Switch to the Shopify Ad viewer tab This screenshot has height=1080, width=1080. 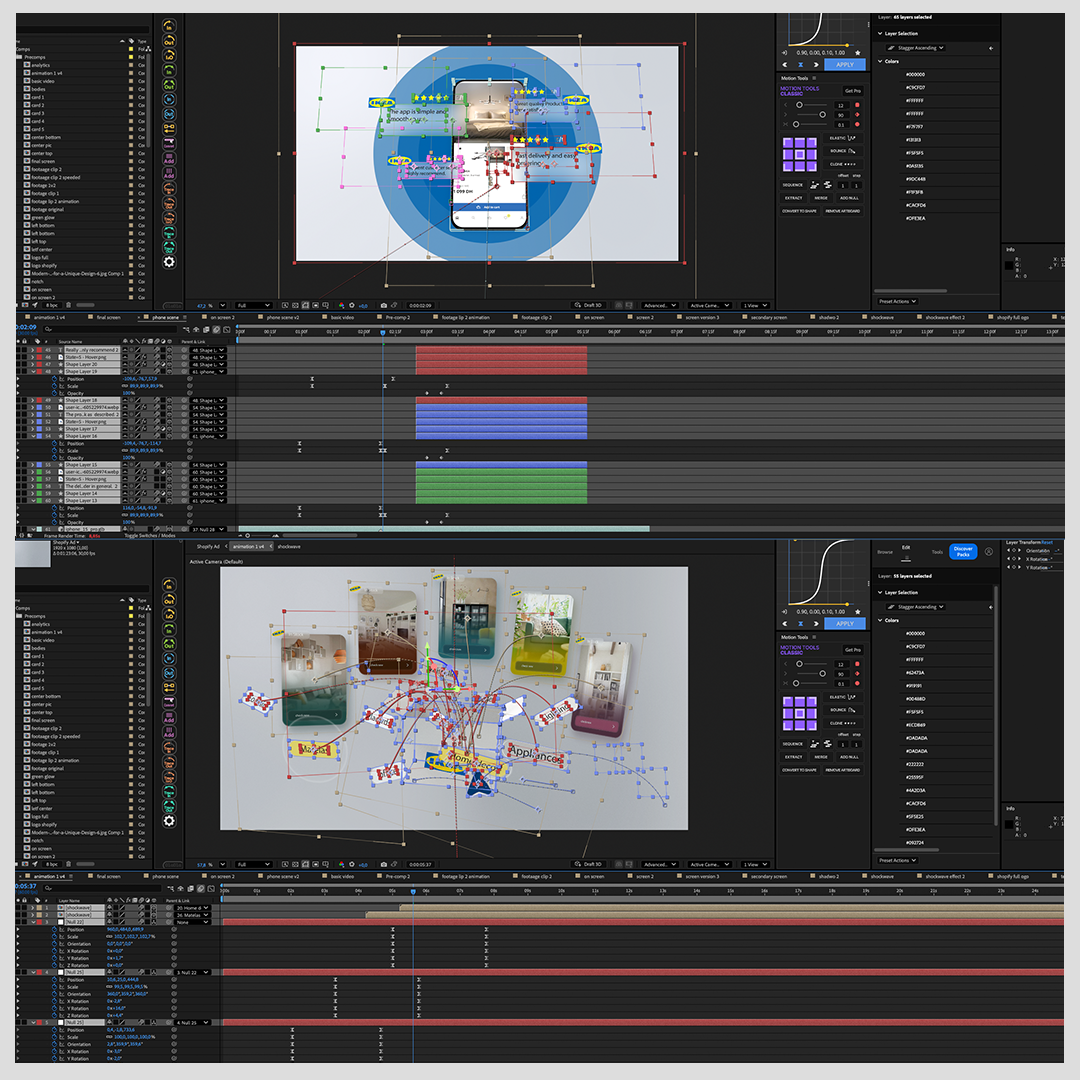point(207,547)
